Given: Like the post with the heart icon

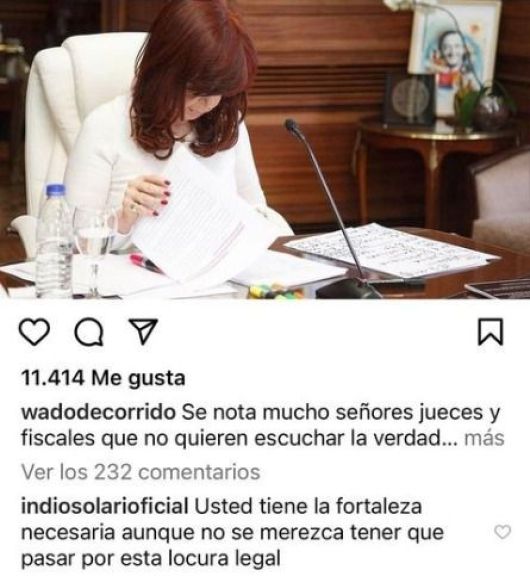Looking at the screenshot, I should pos(34,332).
